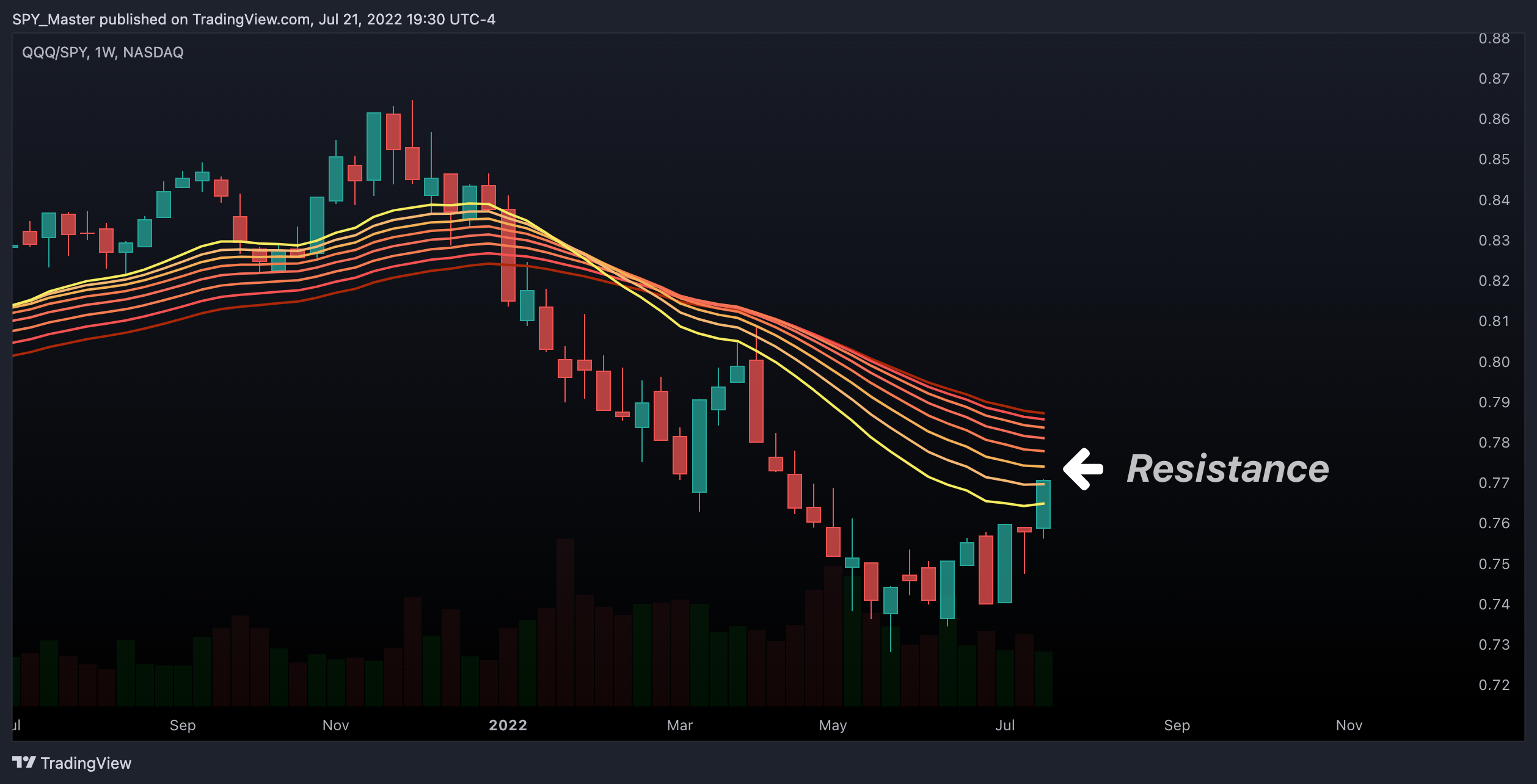Open the TradingView wordmark link
Screen dimensions: 1537x784
[x=86, y=763]
